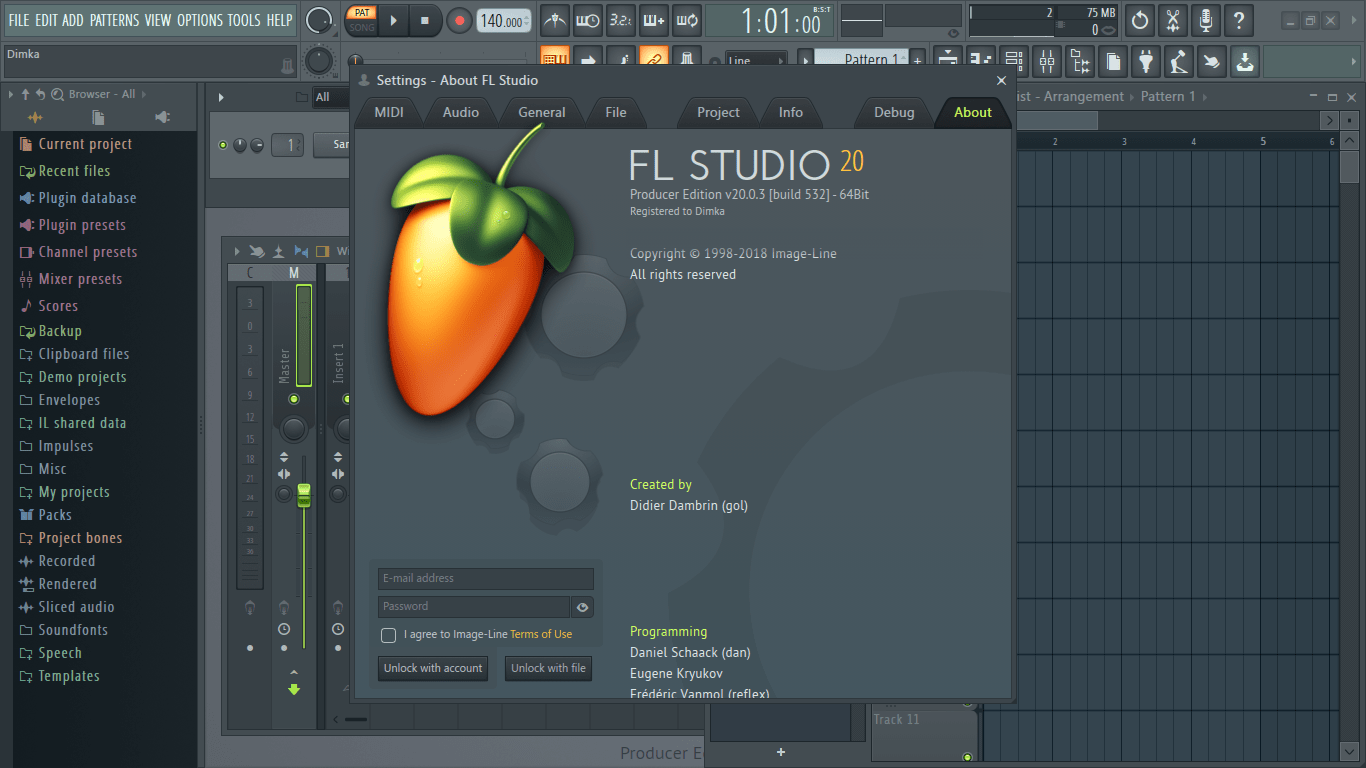Switch to the Audio settings tab
This screenshot has width=1366, height=768.
tap(461, 112)
